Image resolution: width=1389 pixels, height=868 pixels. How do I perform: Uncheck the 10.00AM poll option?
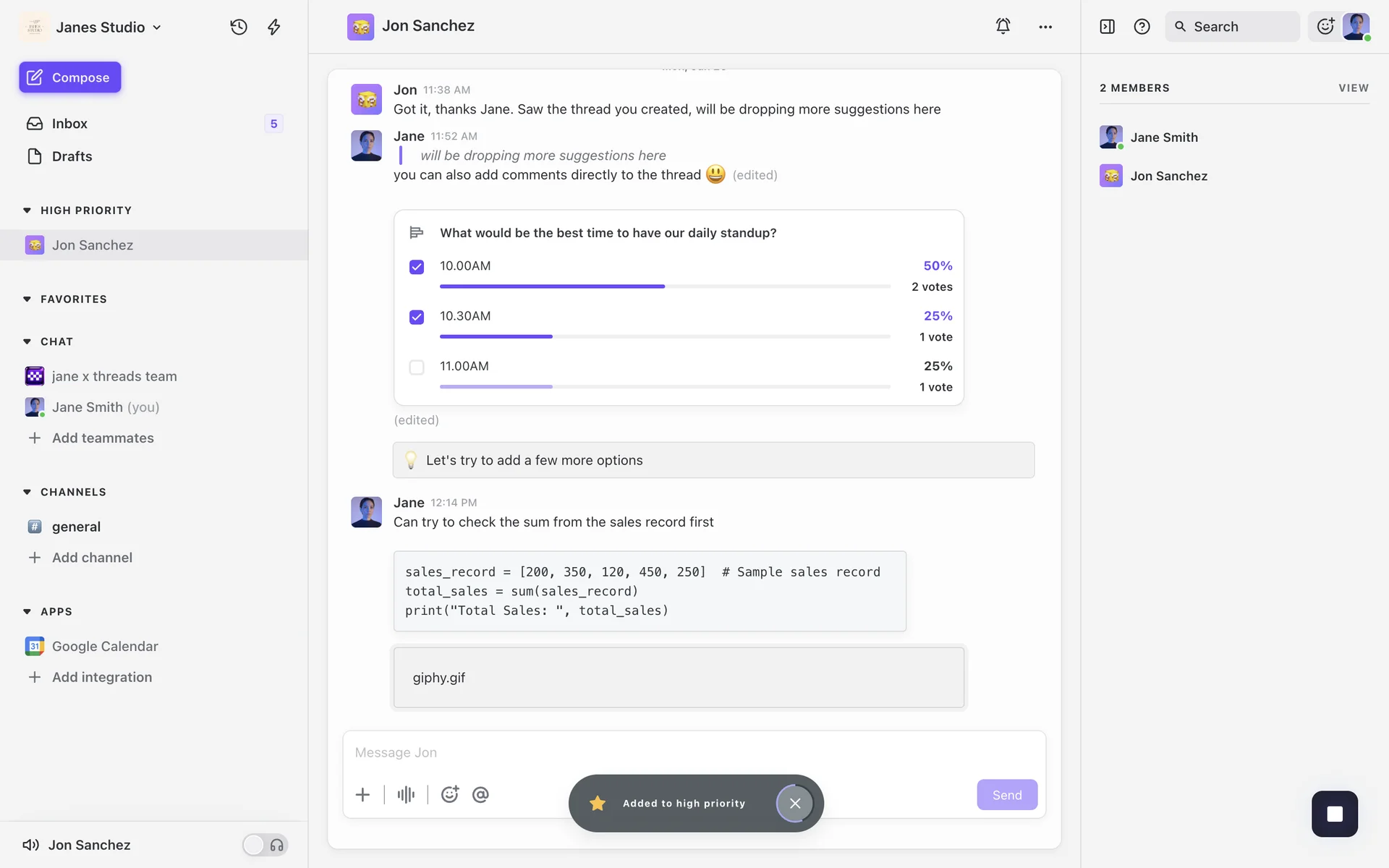pos(417,267)
